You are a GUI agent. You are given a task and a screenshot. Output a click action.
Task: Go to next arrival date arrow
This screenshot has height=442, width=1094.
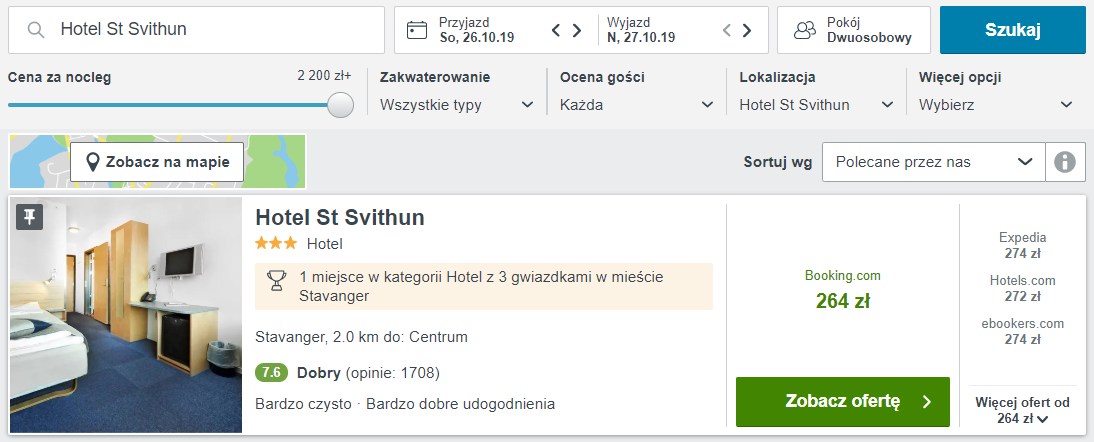coord(577,30)
